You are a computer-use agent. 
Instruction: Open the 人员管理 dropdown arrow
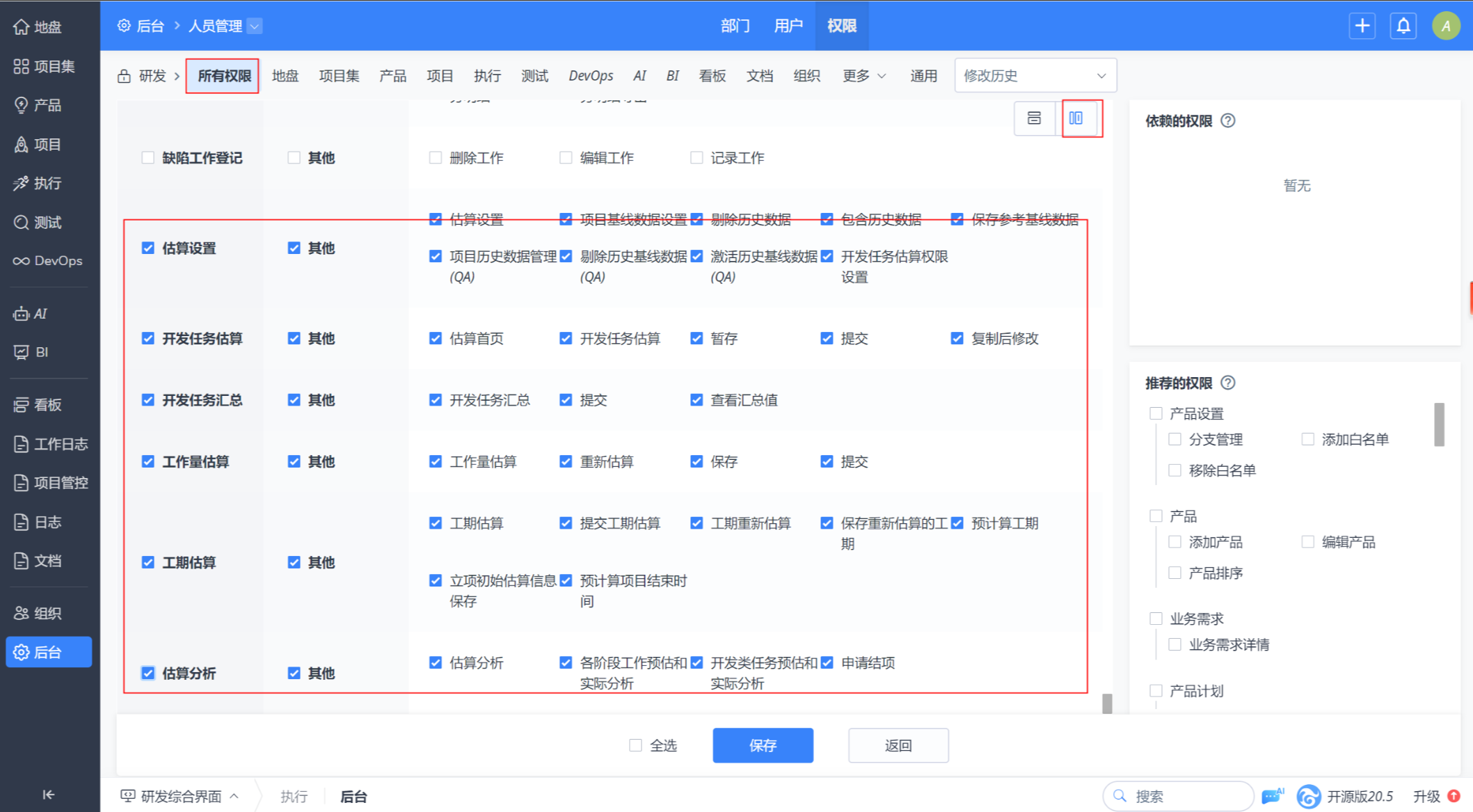(x=255, y=26)
